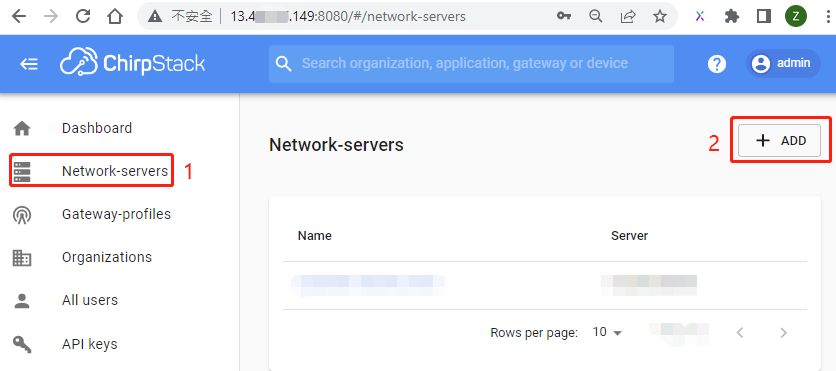Collapse the sidebar with the menu-arrow icon
Image resolution: width=836 pixels, height=371 pixels.
pos(28,64)
